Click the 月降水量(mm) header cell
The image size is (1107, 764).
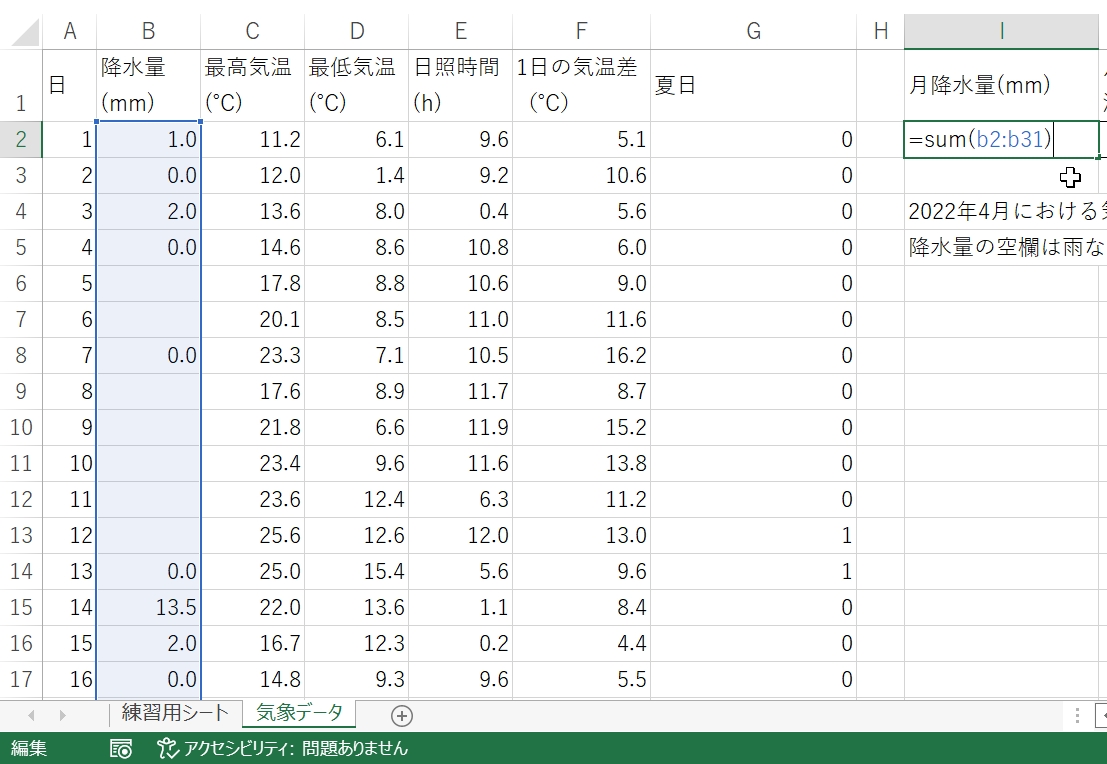coord(1000,86)
